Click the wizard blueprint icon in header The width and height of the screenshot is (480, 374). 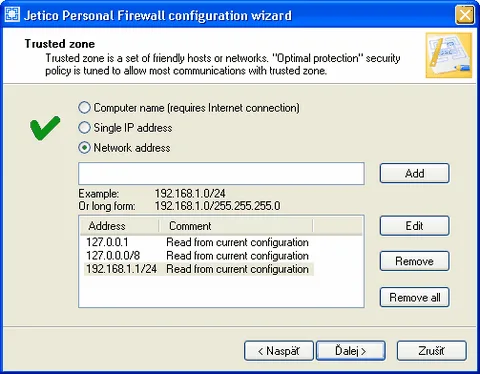[449, 55]
